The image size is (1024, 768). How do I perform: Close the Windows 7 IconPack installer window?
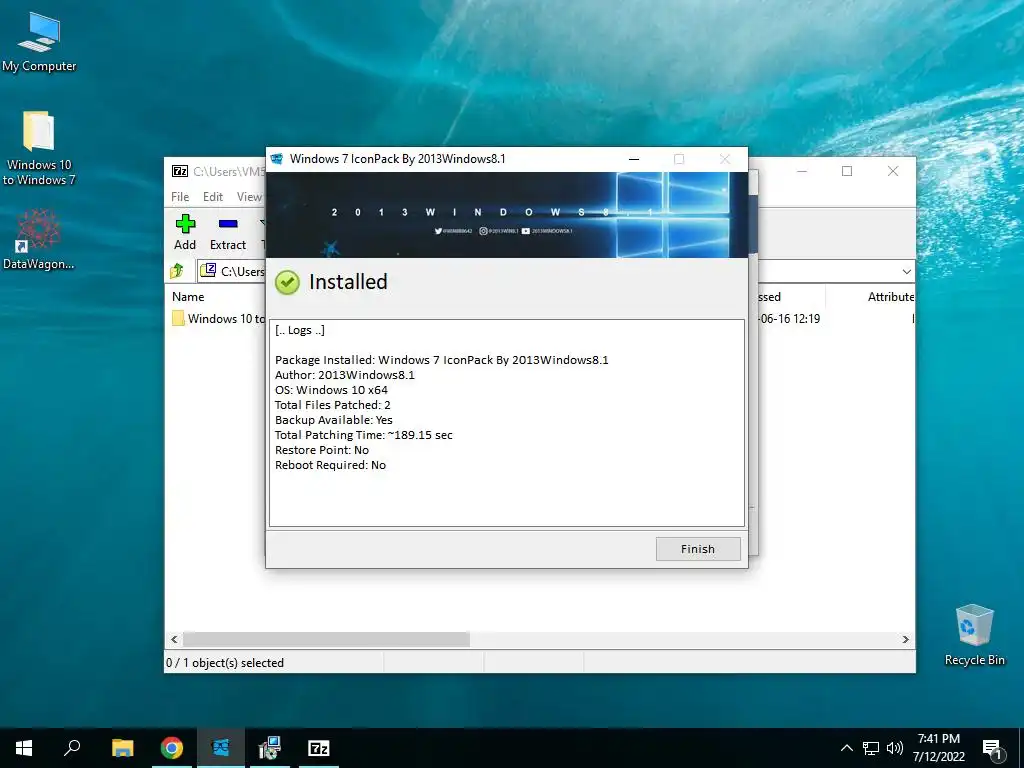pyautogui.click(x=724, y=159)
